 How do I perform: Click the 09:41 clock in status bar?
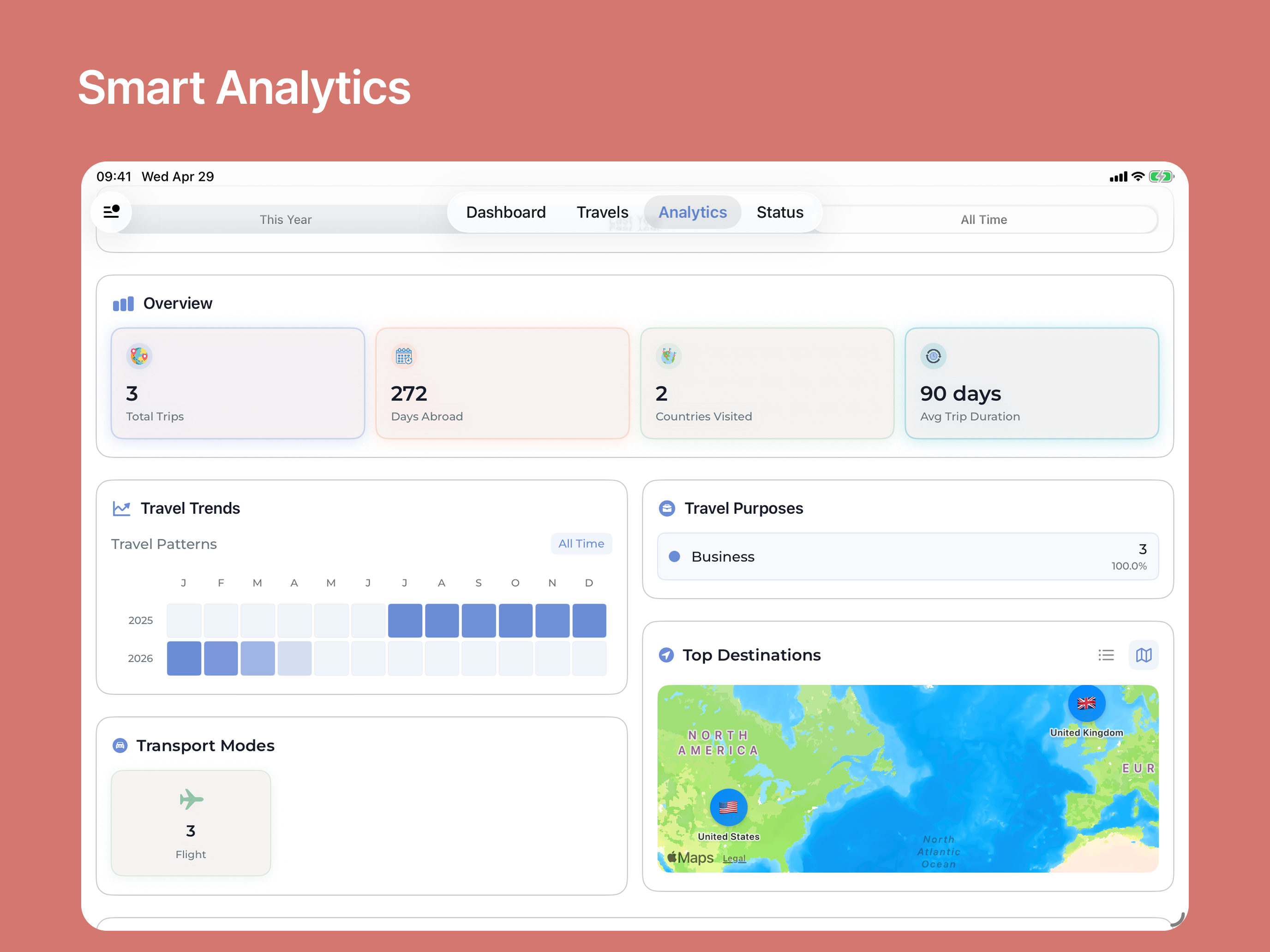[114, 177]
